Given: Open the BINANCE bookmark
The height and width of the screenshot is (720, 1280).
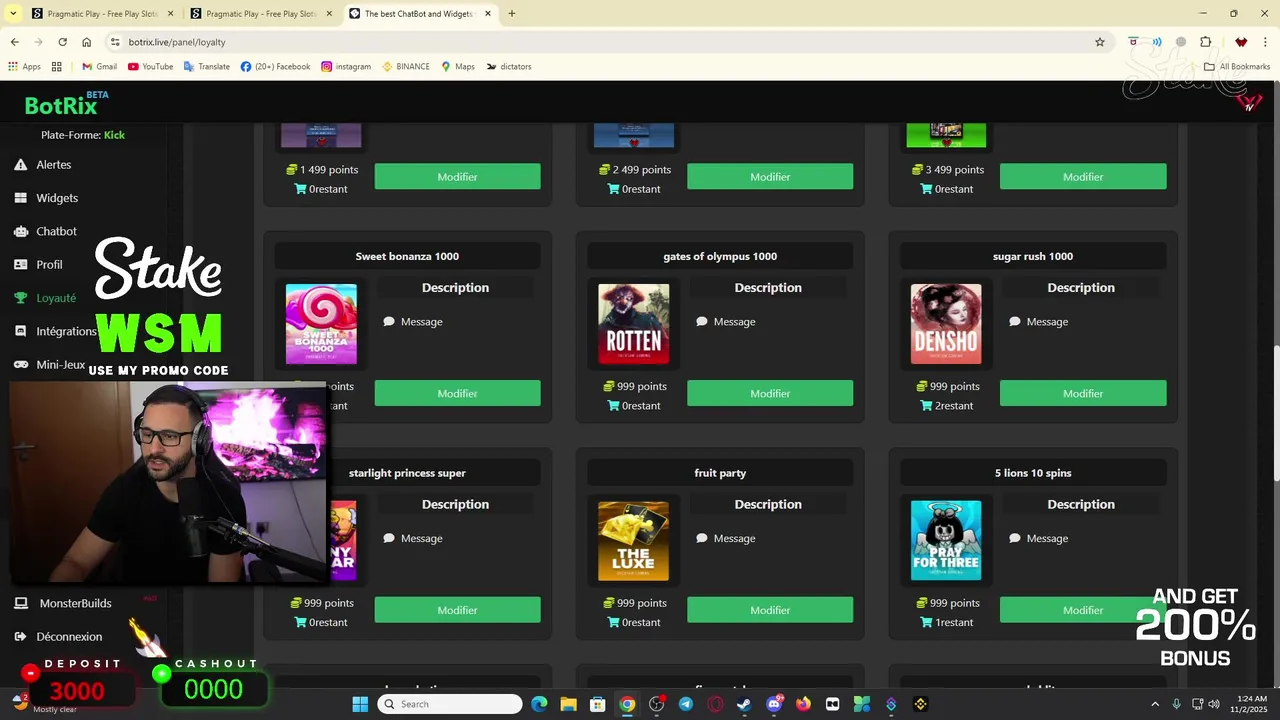Looking at the screenshot, I should pyautogui.click(x=406, y=67).
